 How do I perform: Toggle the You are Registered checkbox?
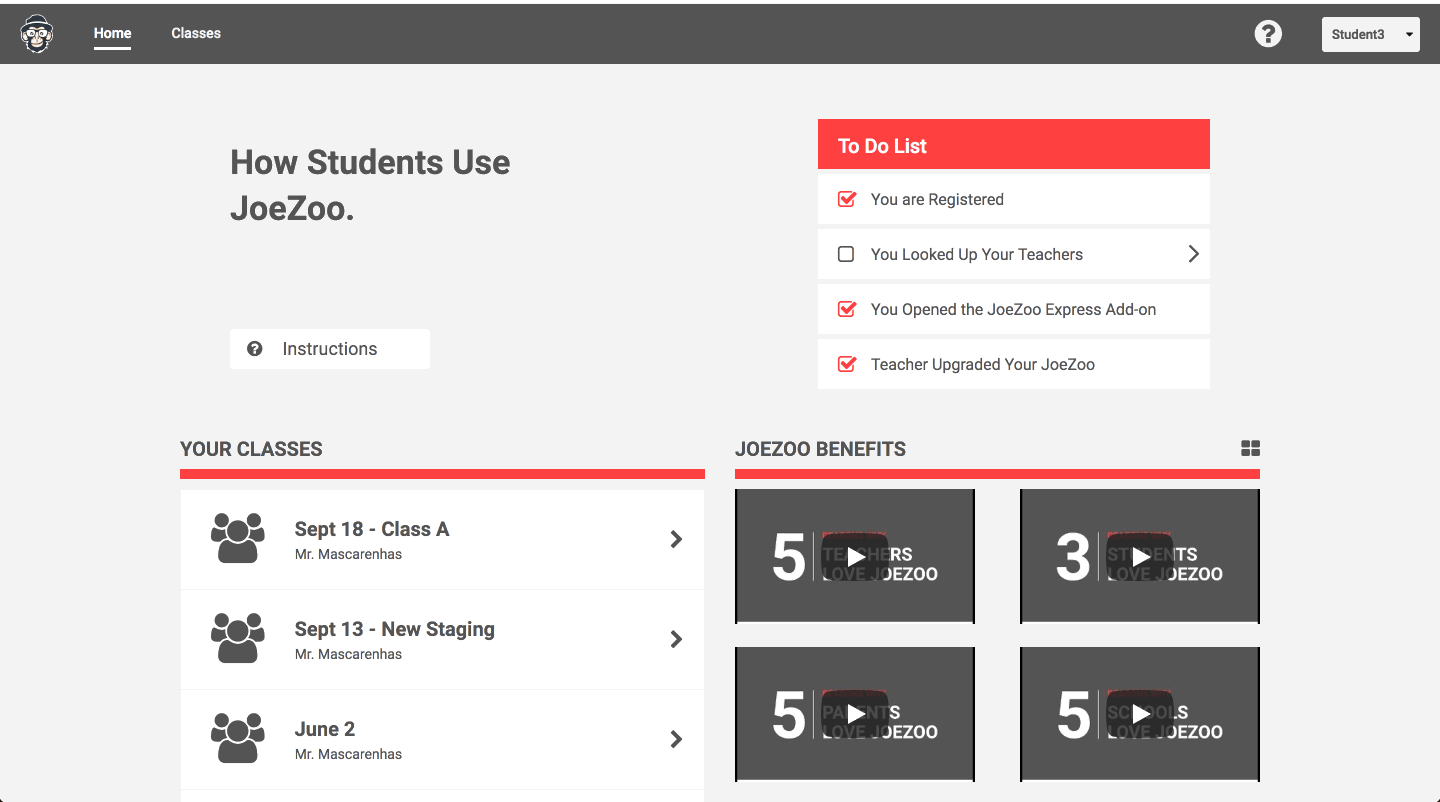click(846, 199)
